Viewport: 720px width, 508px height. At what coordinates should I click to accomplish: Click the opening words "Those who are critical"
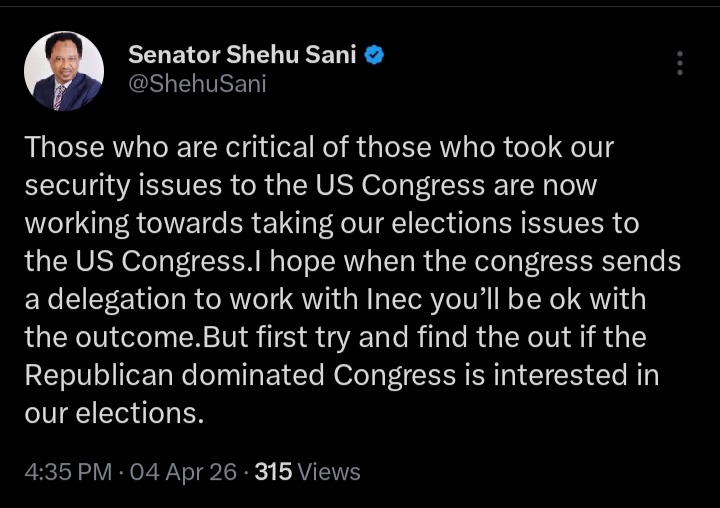point(148,148)
